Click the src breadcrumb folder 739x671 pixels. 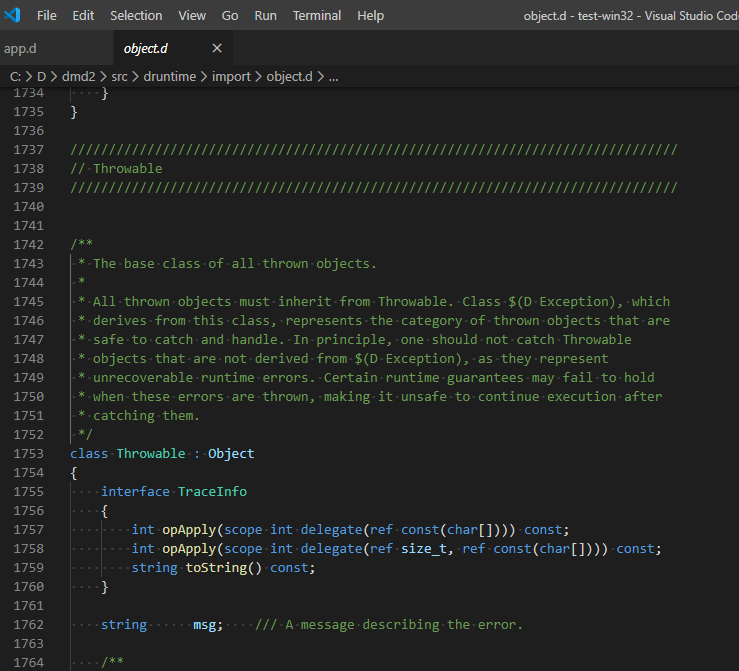pos(119,77)
